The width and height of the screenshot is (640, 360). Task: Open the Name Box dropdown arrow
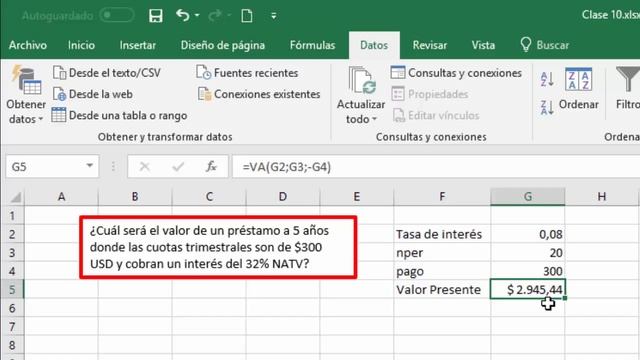tap(90, 166)
